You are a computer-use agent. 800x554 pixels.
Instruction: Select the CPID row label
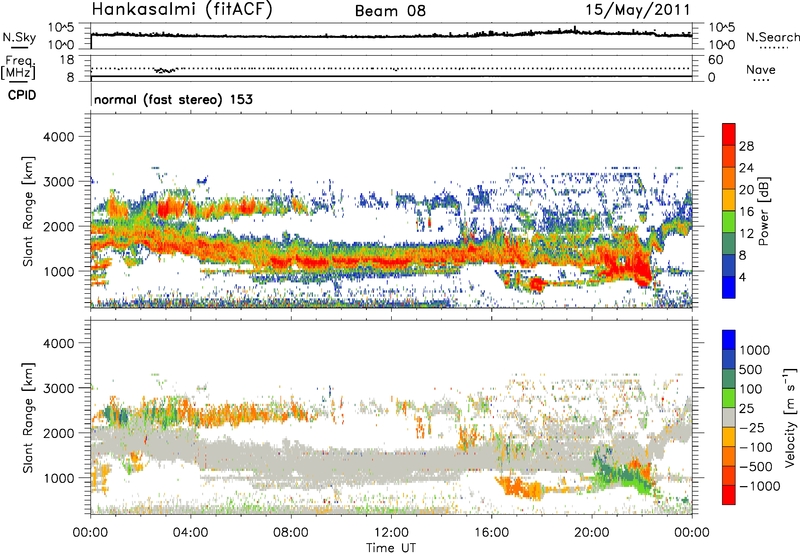click(x=22, y=95)
